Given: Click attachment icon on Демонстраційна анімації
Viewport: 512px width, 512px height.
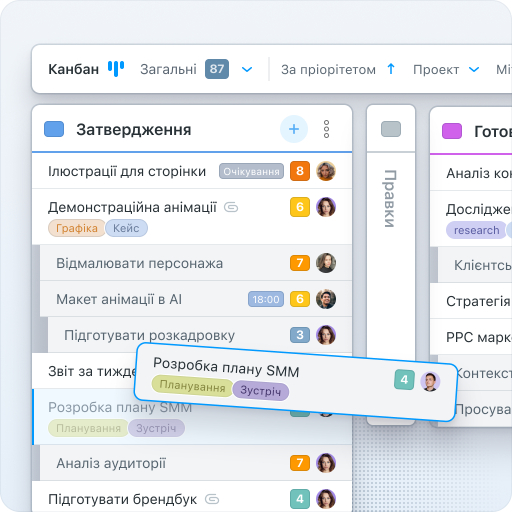Looking at the screenshot, I should [231, 207].
